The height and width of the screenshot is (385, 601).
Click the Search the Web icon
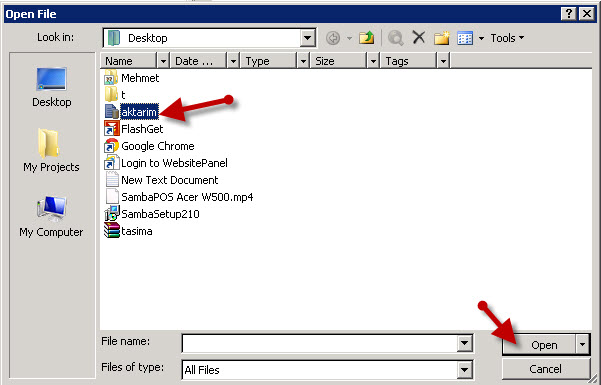coord(396,38)
